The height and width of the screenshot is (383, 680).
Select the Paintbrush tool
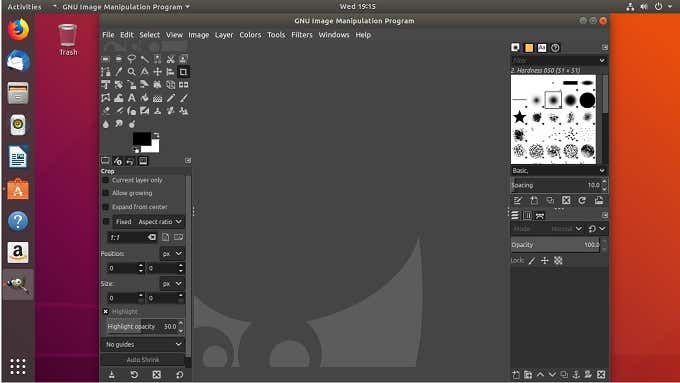pyautogui.click(x=183, y=98)
